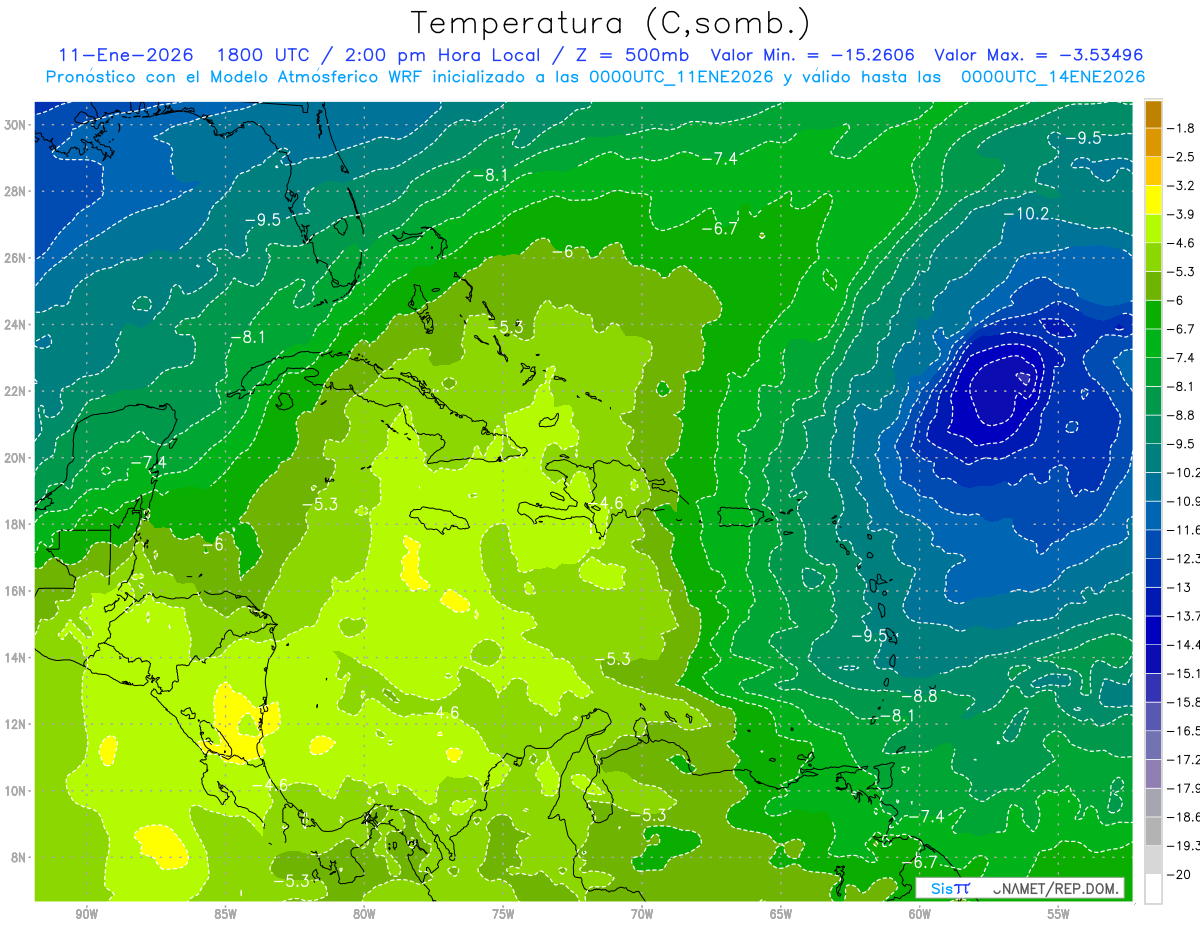Click the "-3.9" value on color scale

pos(1181,214)
